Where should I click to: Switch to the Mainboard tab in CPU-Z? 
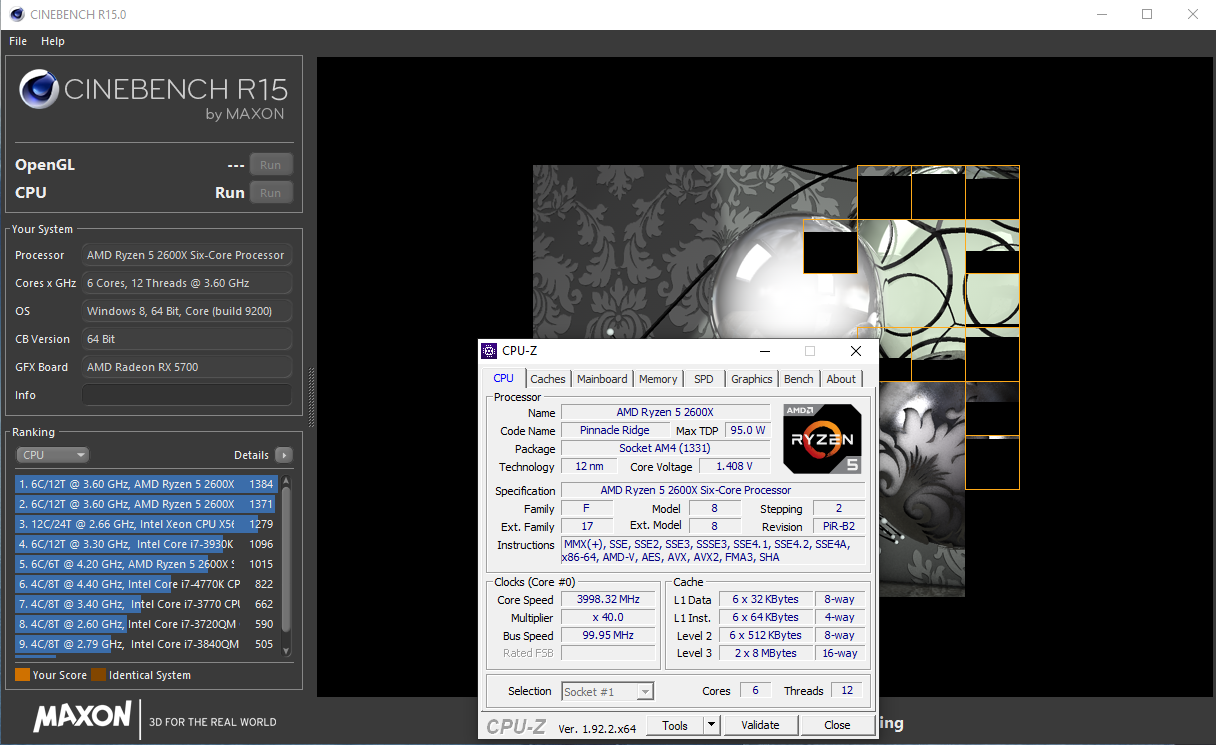click(x=602, y=379)
